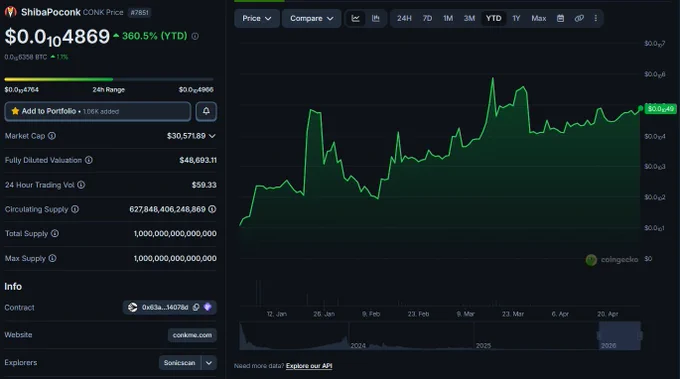Open the chart more options menu
Image resolution: width=680 pixels, height=379 pixels.
tap(595, 18)
